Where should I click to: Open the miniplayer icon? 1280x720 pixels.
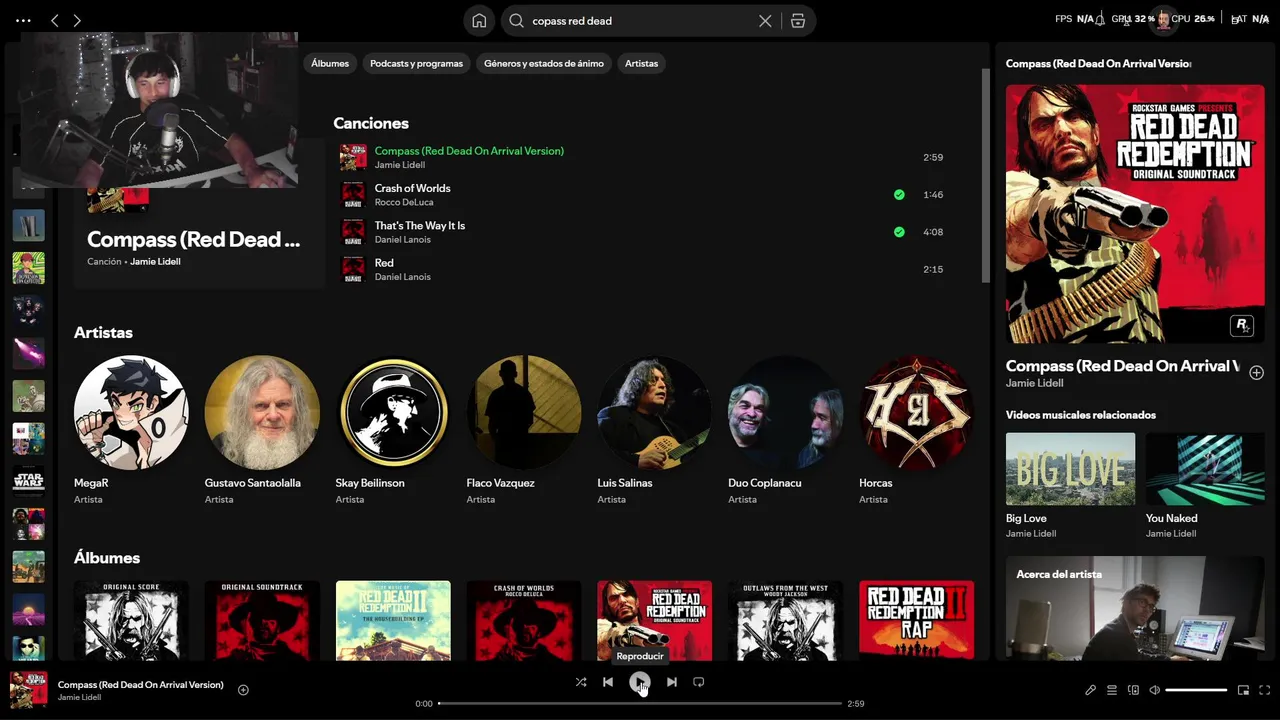tap(1243, 690)
